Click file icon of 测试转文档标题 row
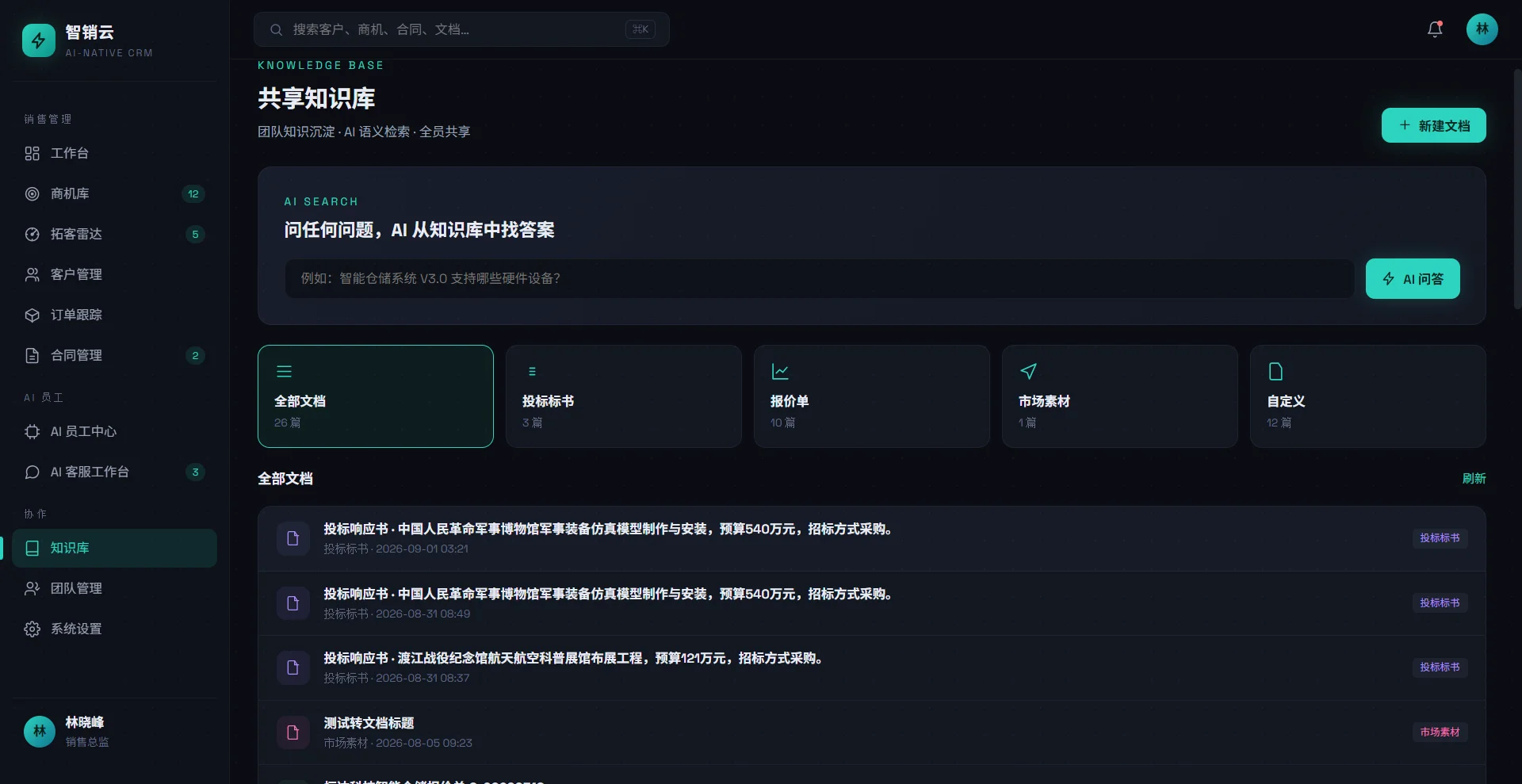The image size is (1522, 784). click(x=293, y=732)
